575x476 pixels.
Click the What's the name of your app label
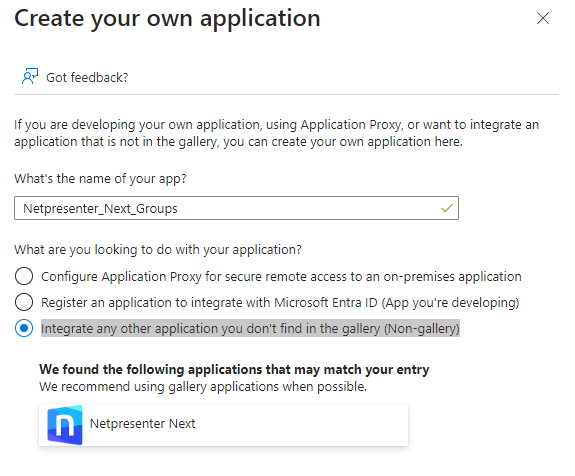pos(100,179)
